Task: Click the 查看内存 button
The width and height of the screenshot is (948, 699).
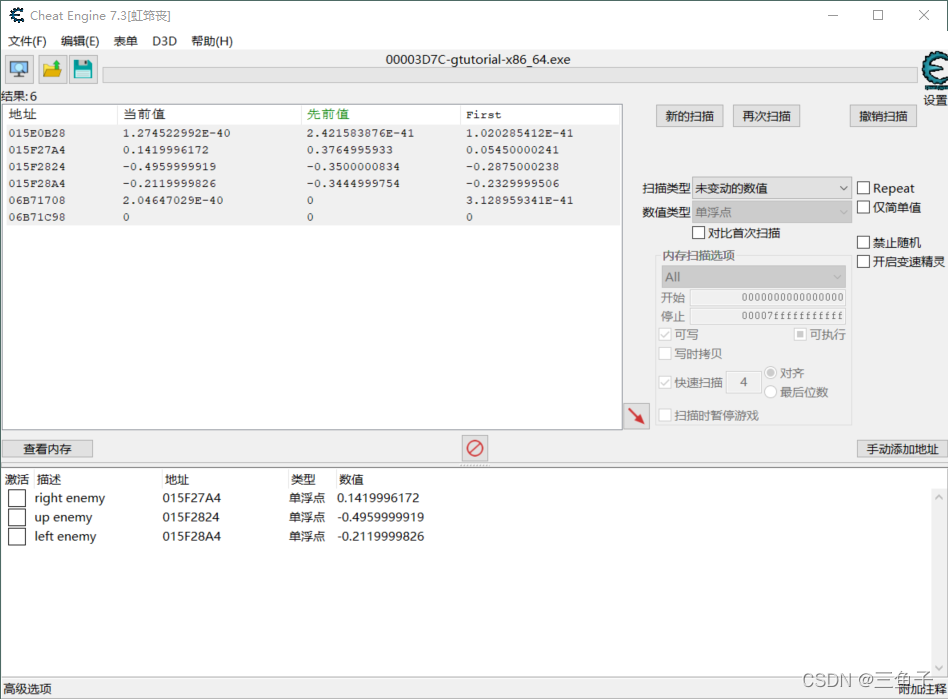Action: click(x=47, y=449)
